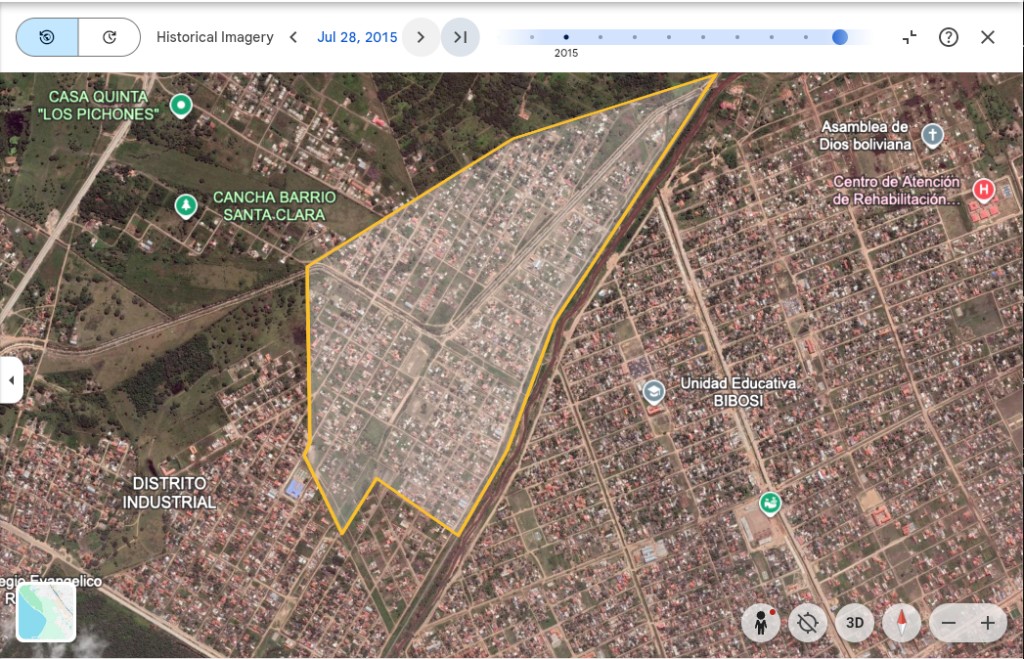This screenshot has width=1024, height=659.
Task: Close the Historical Imagery bar
Action: [987, 37]
